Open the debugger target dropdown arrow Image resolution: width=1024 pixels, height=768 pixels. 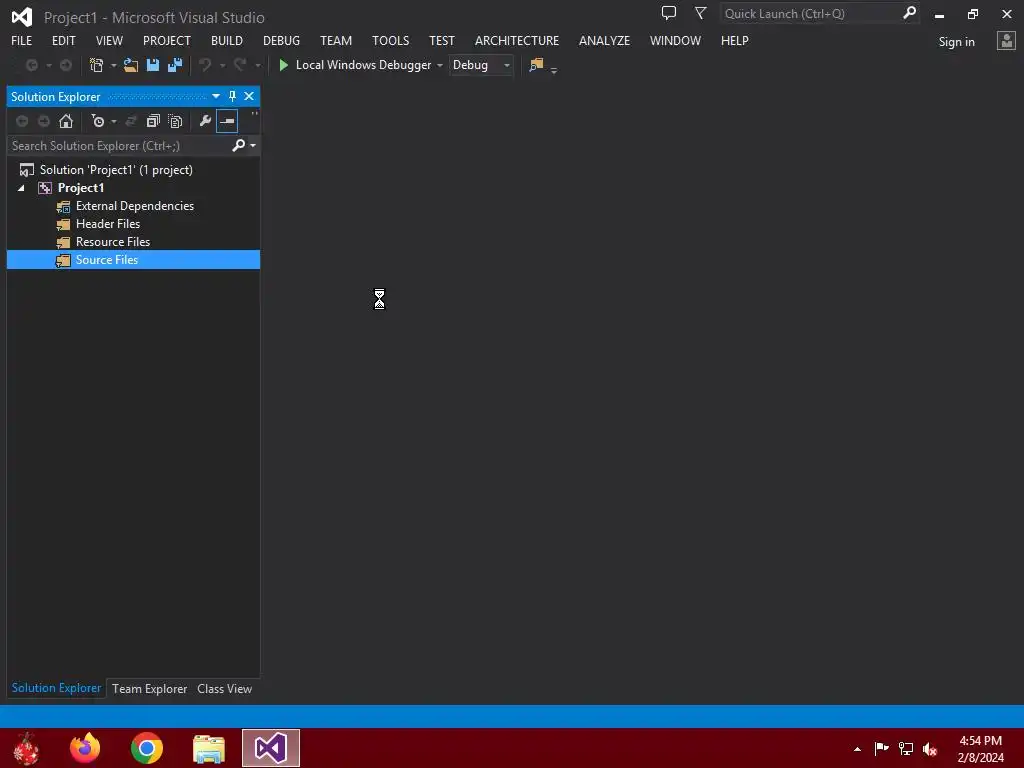[440, 65]
